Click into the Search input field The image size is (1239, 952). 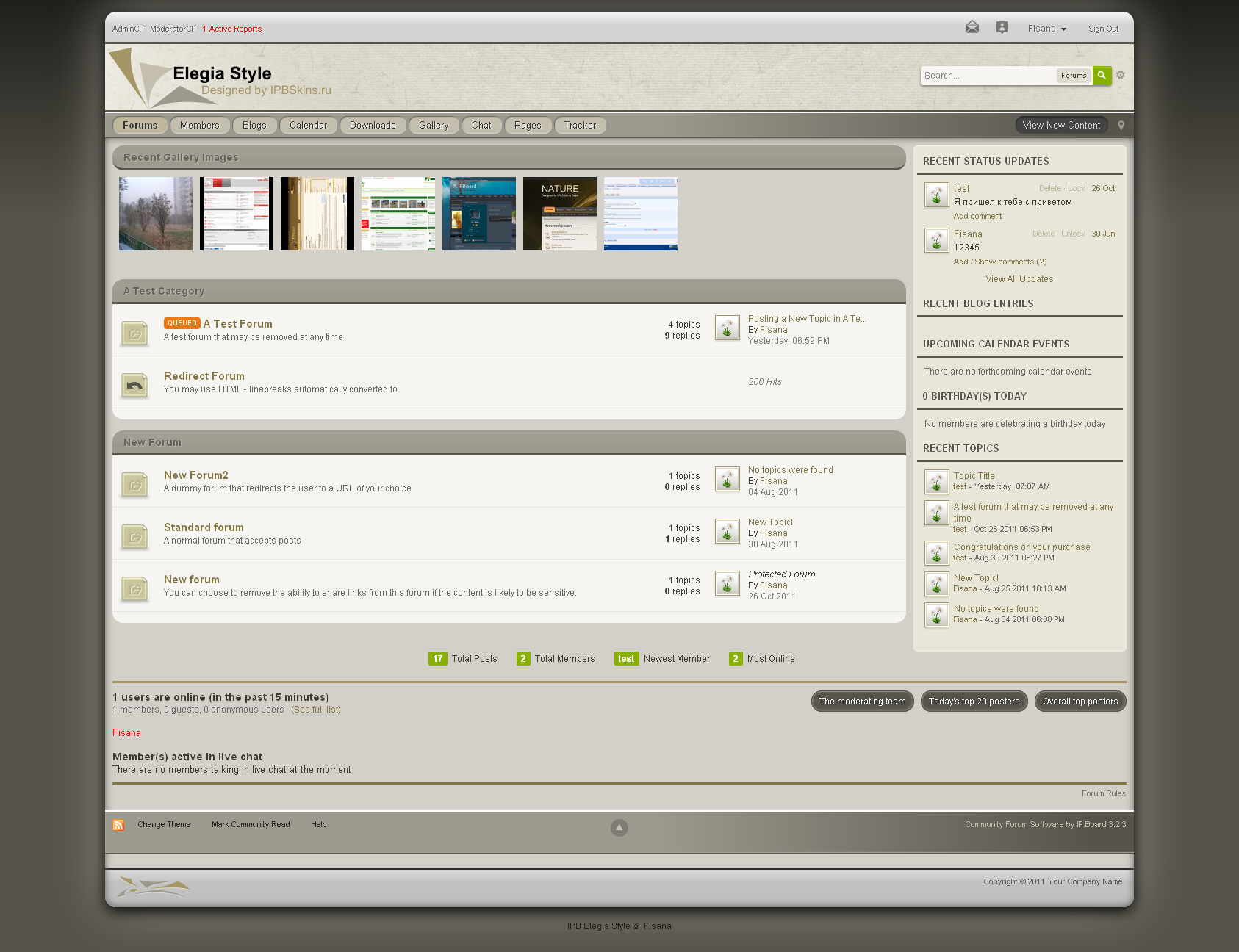click(x=987, y=76)
